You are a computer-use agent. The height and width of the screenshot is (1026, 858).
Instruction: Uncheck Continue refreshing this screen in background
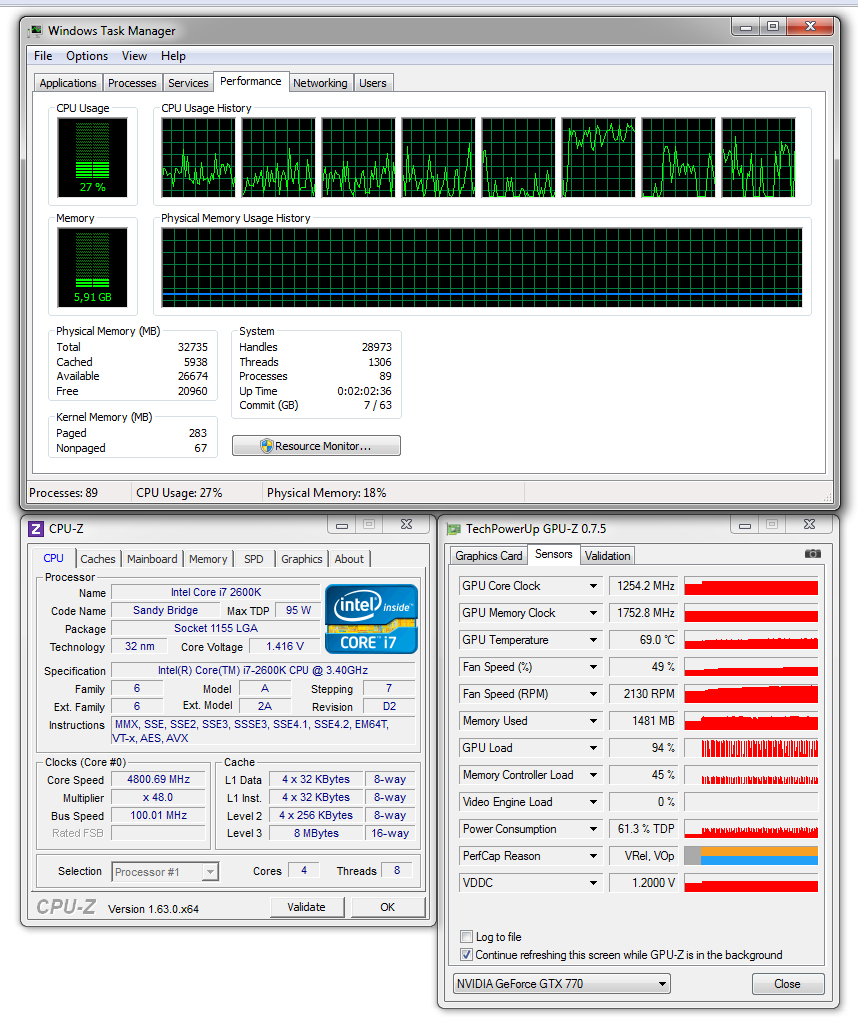(467, 955)
